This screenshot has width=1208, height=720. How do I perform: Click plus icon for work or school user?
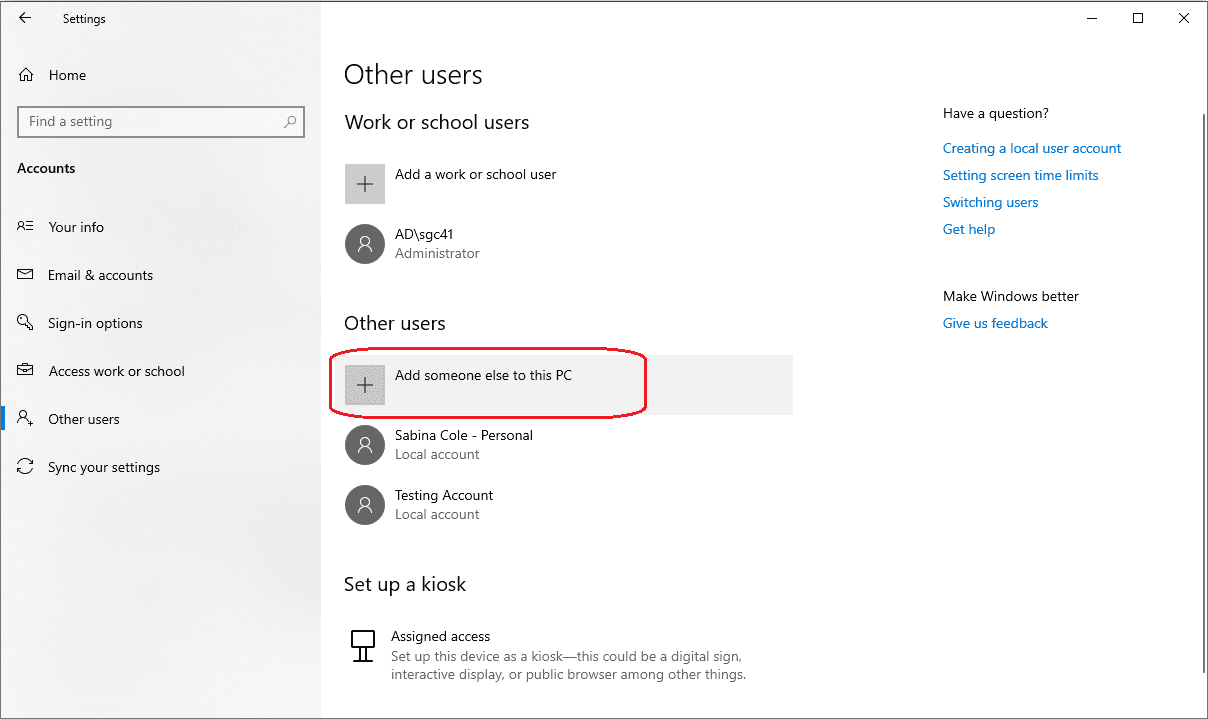point(365,185)
